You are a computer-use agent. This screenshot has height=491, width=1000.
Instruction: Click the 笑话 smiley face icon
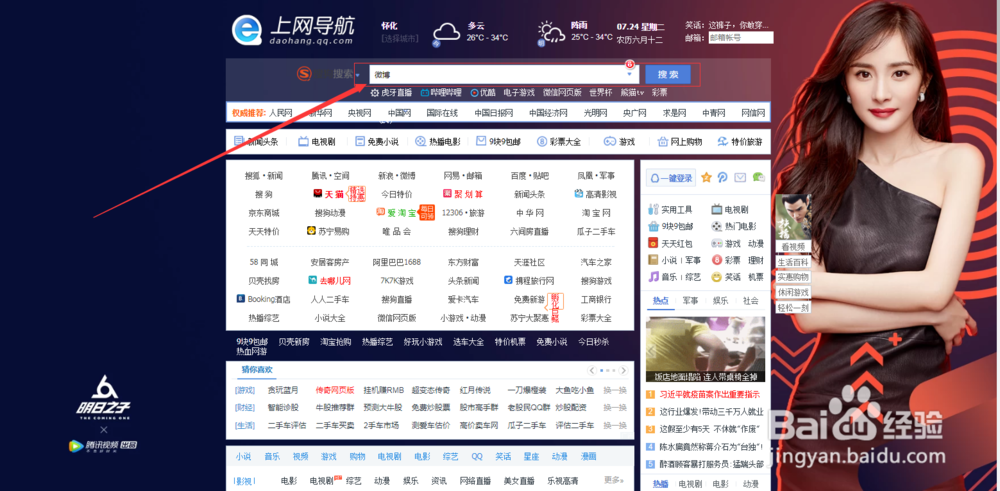(x=717, y=277)
